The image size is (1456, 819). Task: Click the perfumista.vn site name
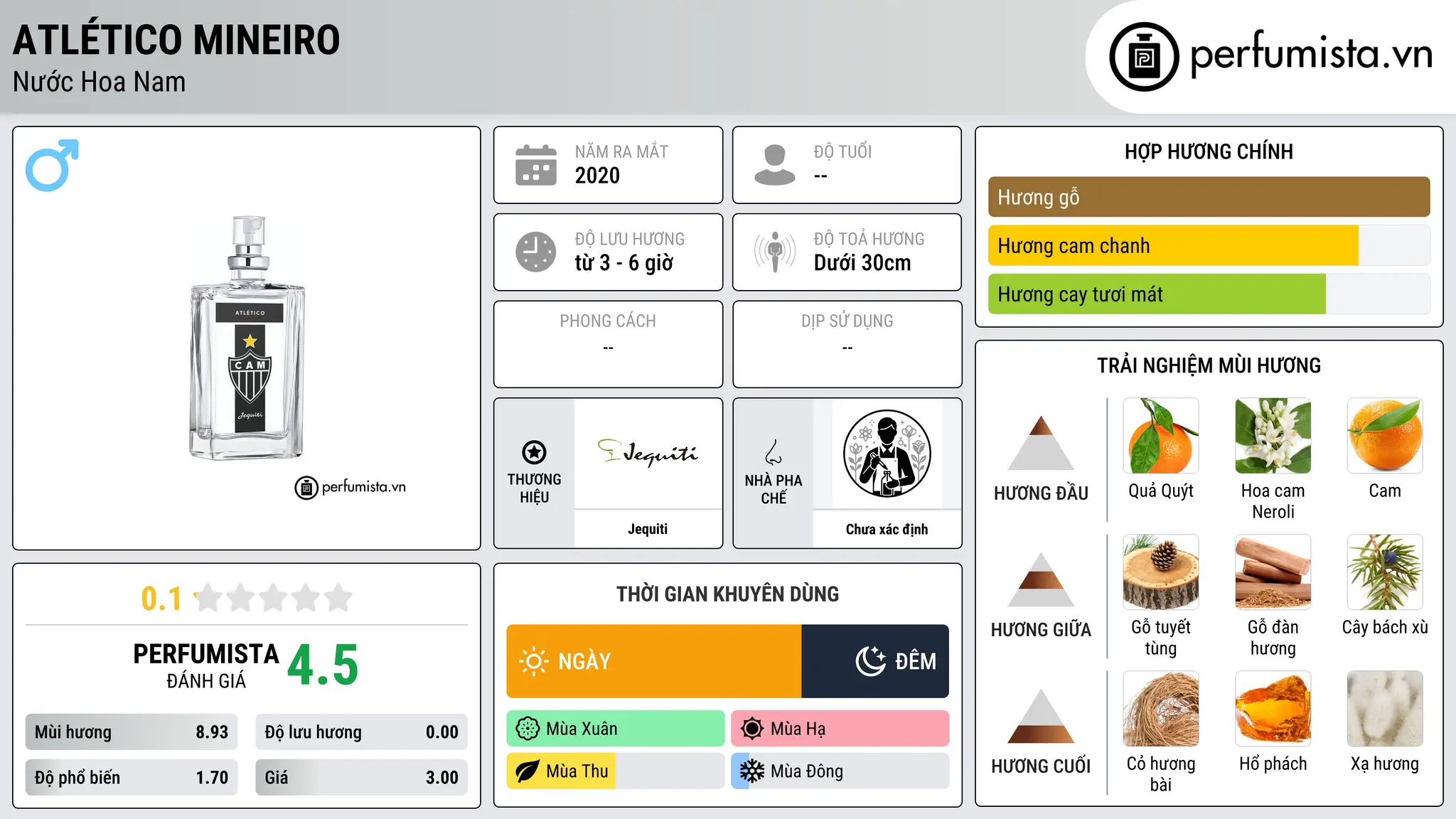[1312, 54]
